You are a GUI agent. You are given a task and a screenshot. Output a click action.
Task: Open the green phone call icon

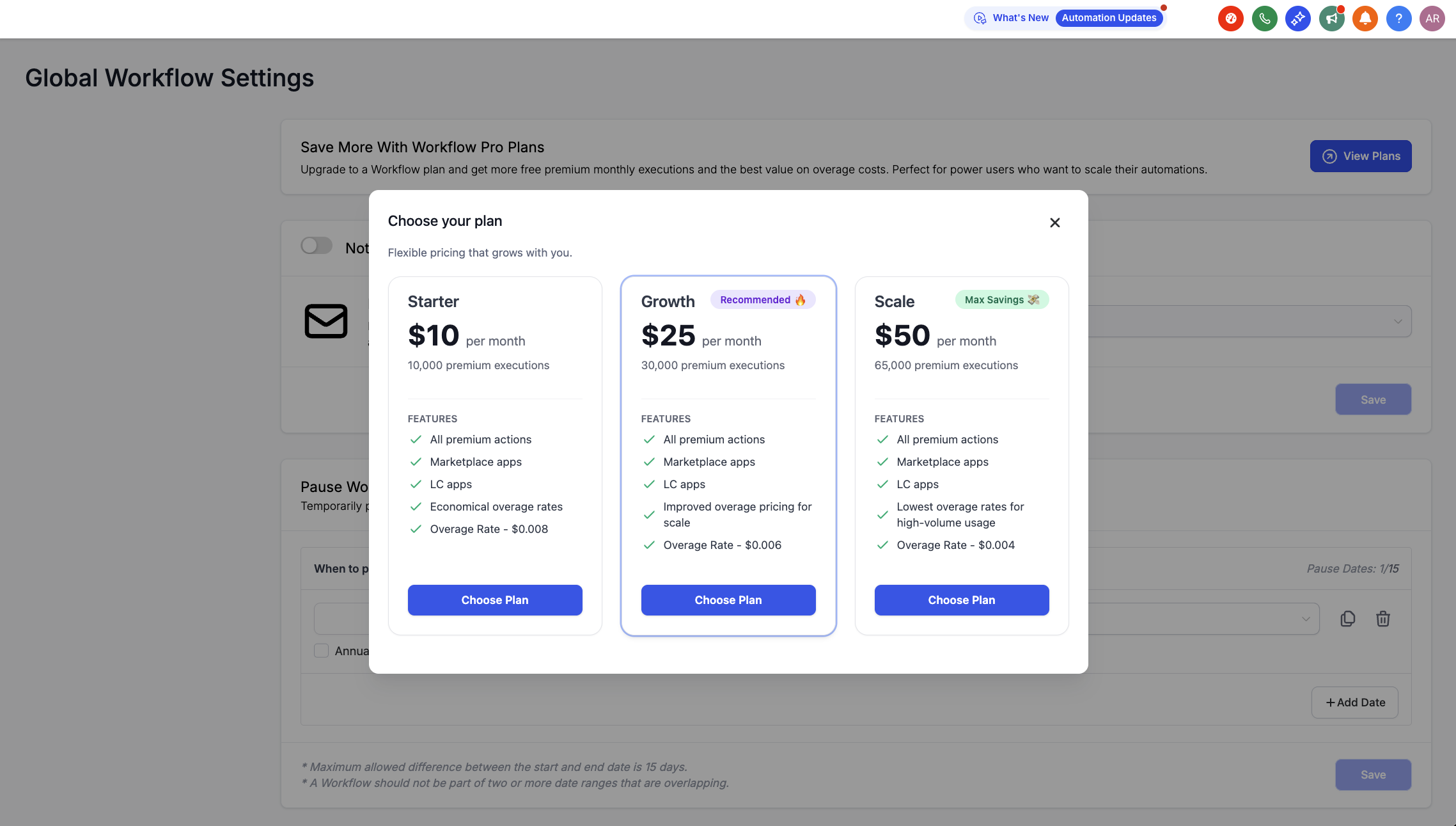pos(1264,19)
